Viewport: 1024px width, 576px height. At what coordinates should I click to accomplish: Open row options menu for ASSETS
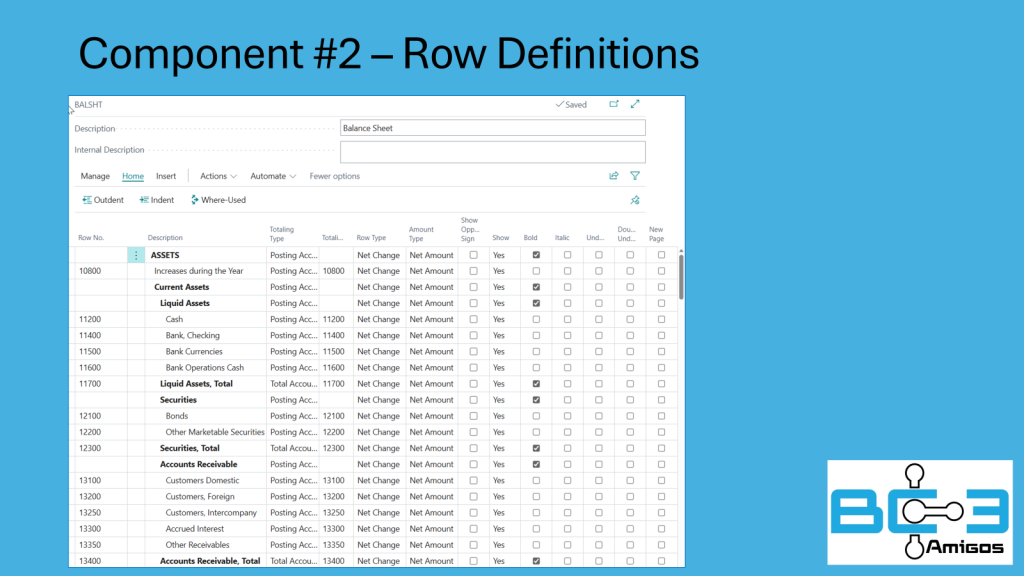137,255
